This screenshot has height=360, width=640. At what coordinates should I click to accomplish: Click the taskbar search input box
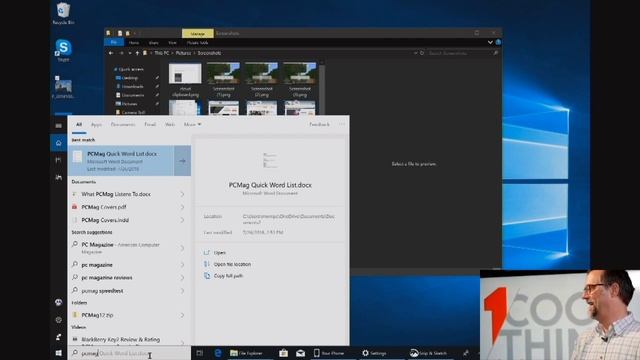click(129, 353)
